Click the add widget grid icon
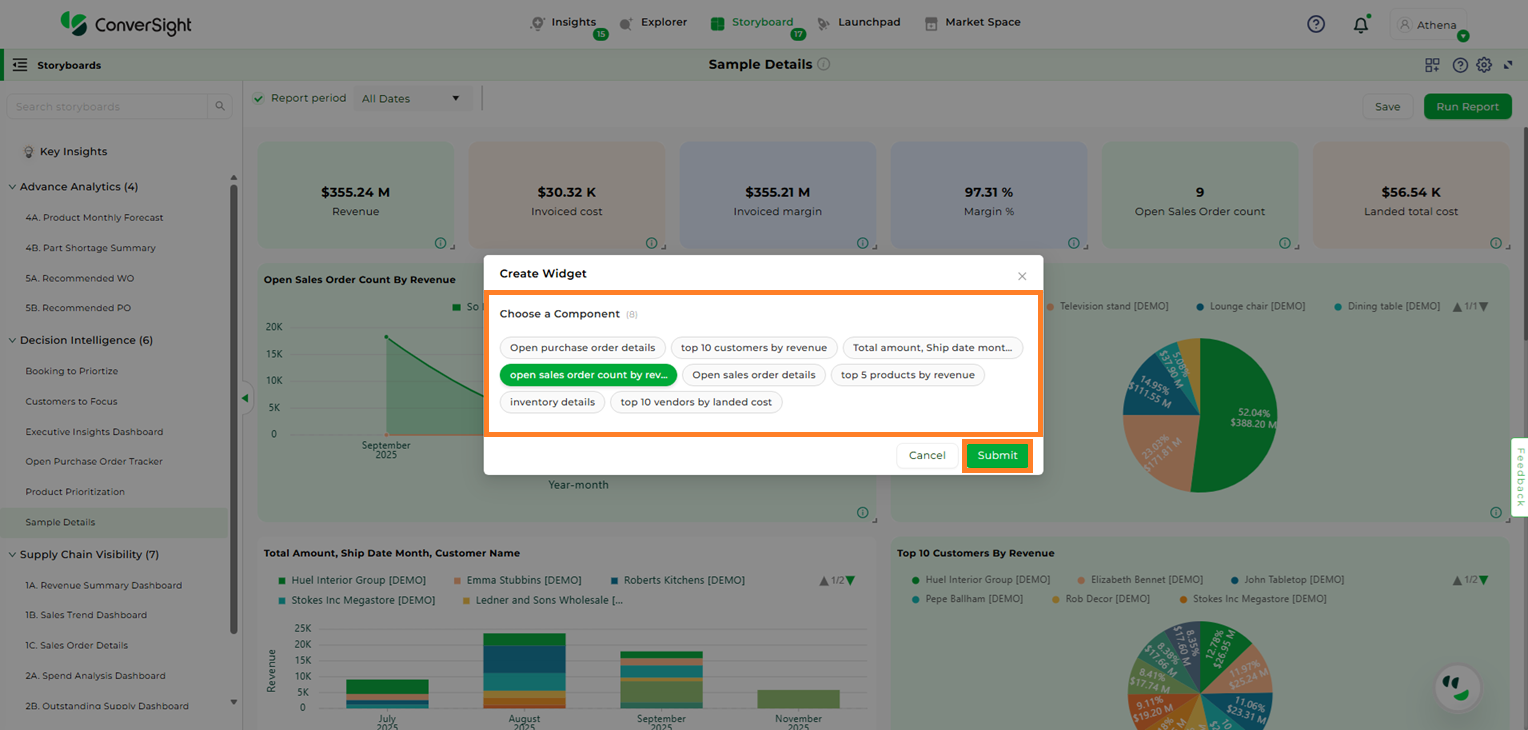1528x730 pixels. (1432, 65)
